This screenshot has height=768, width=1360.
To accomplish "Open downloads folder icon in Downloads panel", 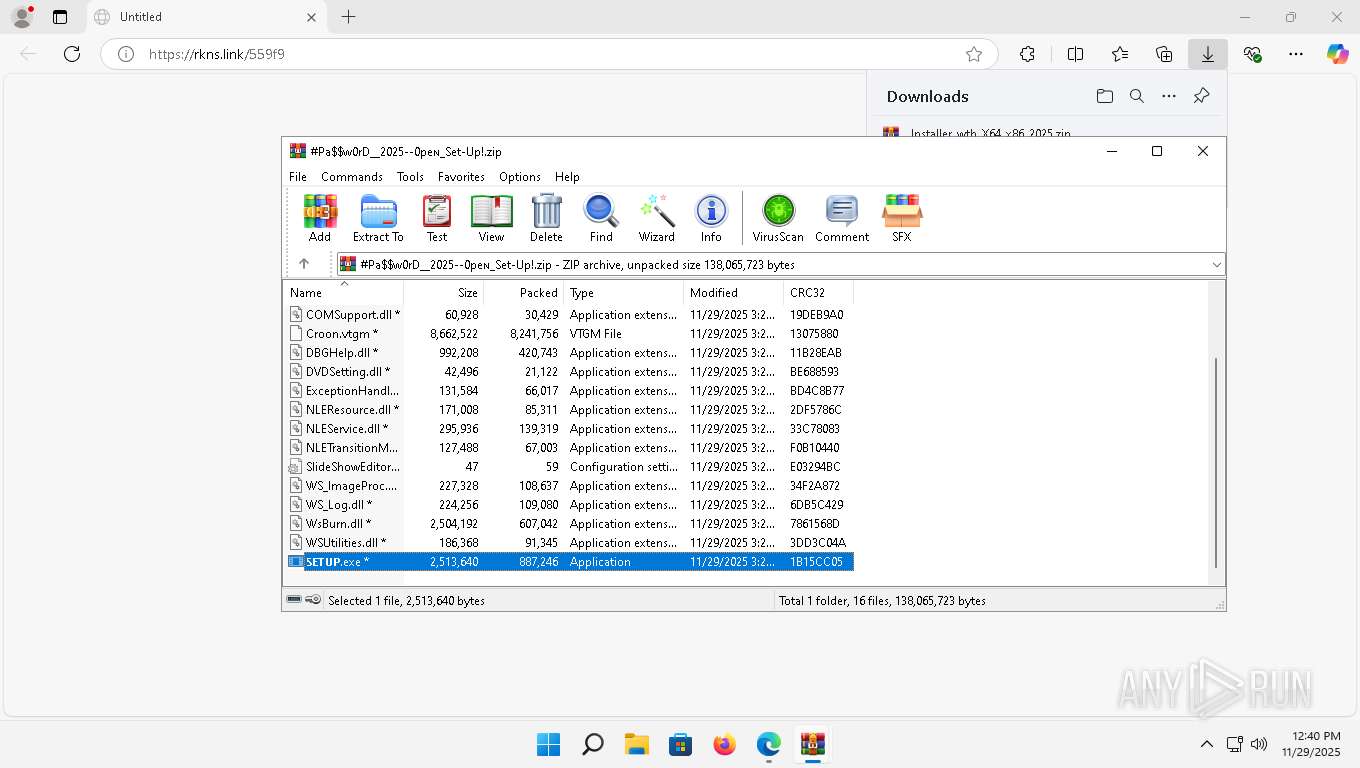I will pyautogui.click(x=1104, y=96).
